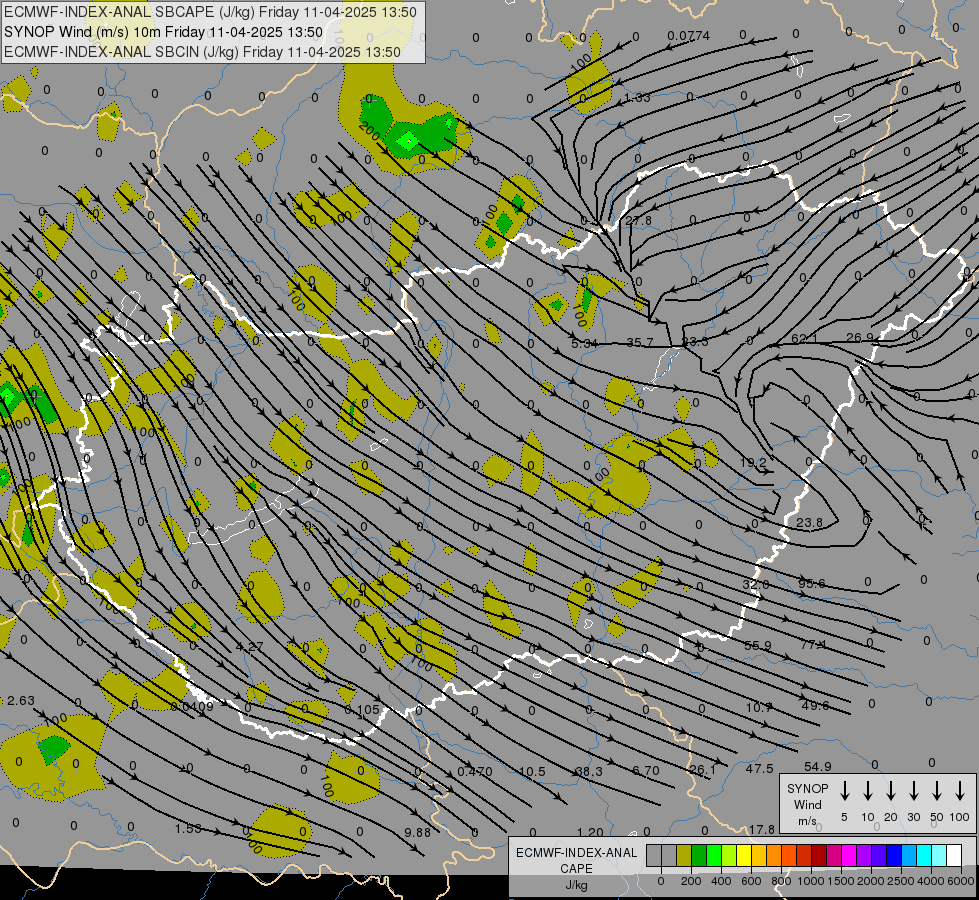
Task: Click the SBCIN title line in header
Action: [x=202, y=52]
